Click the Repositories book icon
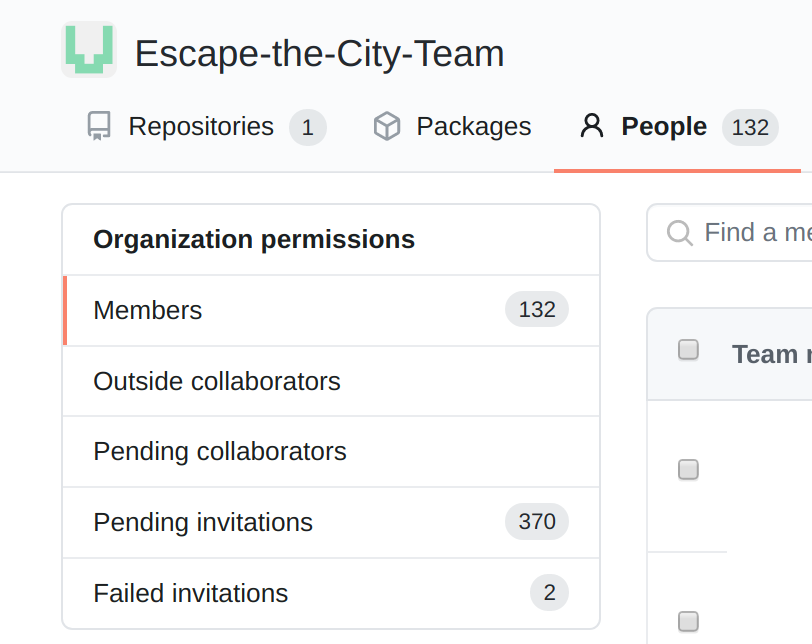Image resolution: width=812 pixels, height=644 pixels. pyautogui.click(x=98, y=127)
